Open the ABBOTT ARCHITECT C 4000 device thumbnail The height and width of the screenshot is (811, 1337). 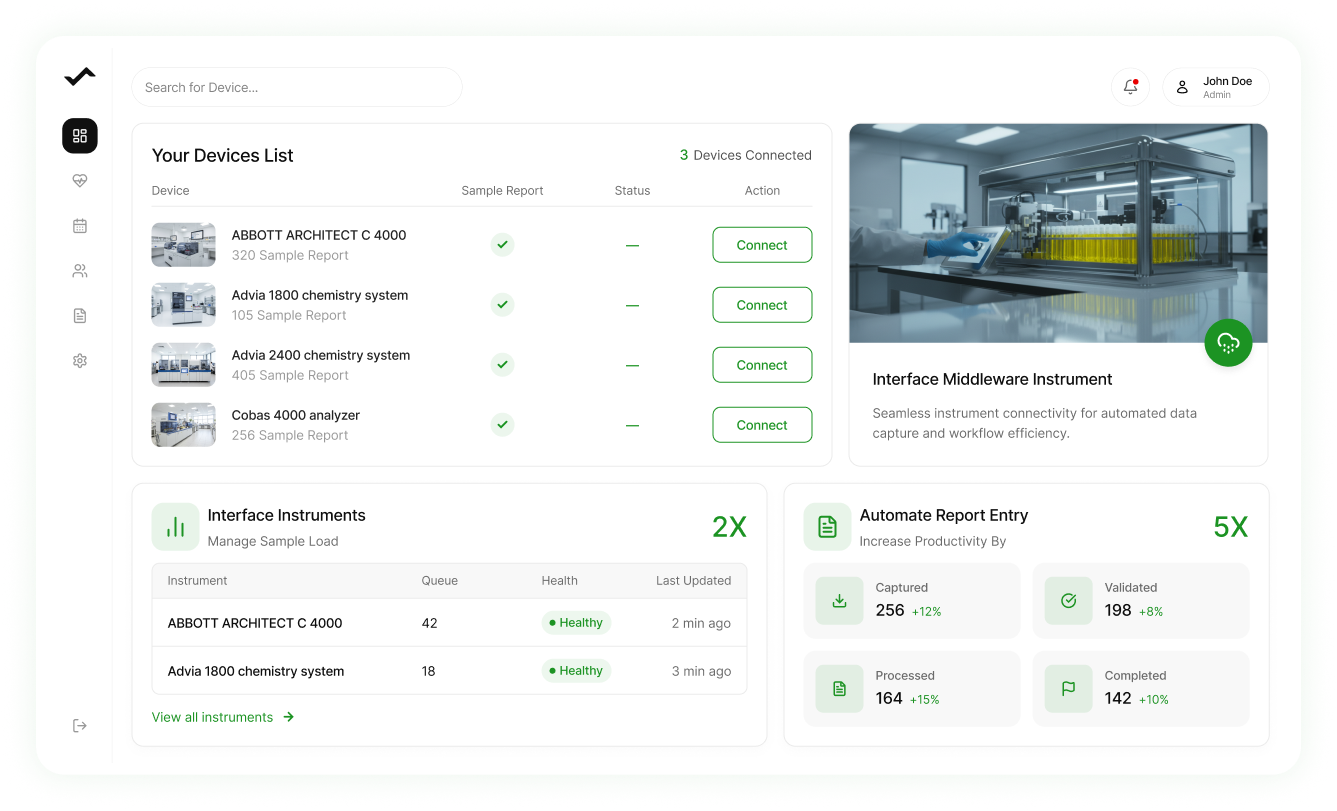(x=184, y=245)
